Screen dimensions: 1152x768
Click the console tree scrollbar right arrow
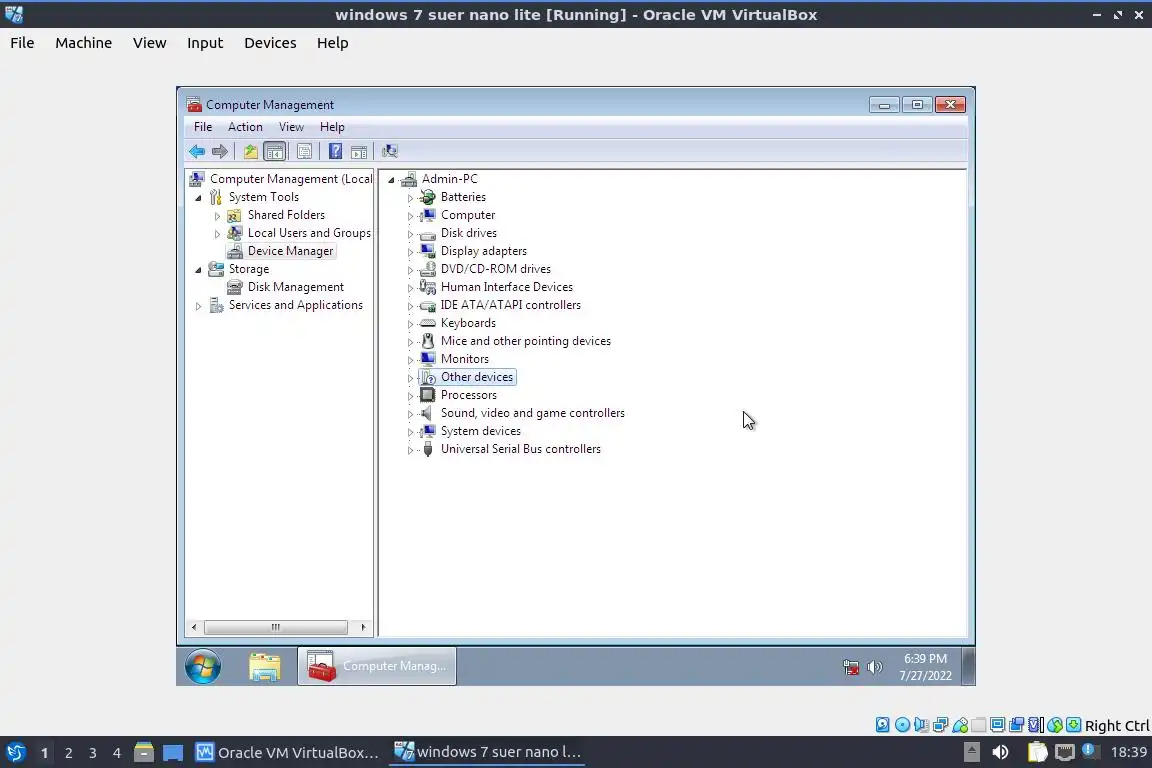[363, 628]
